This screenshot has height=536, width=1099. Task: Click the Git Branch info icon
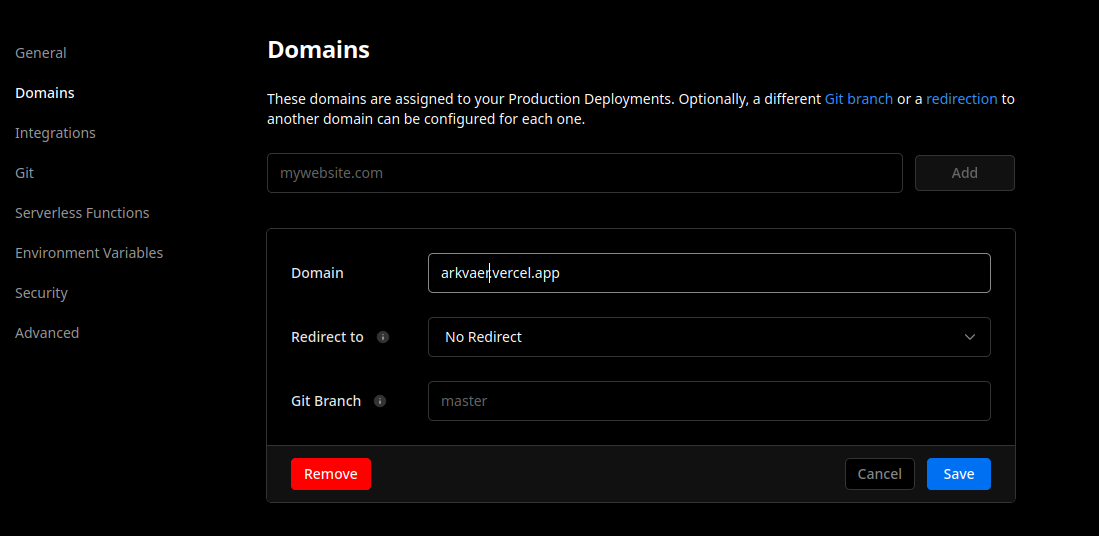[x=380, y=401]
